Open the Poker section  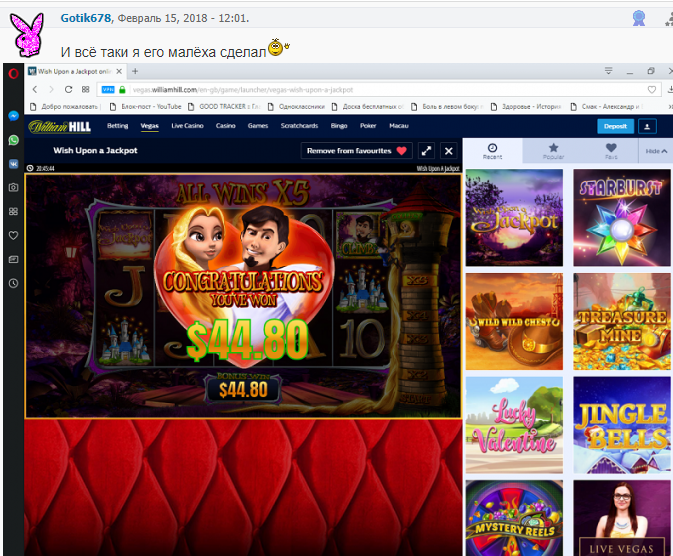click(x=368, y=126)
